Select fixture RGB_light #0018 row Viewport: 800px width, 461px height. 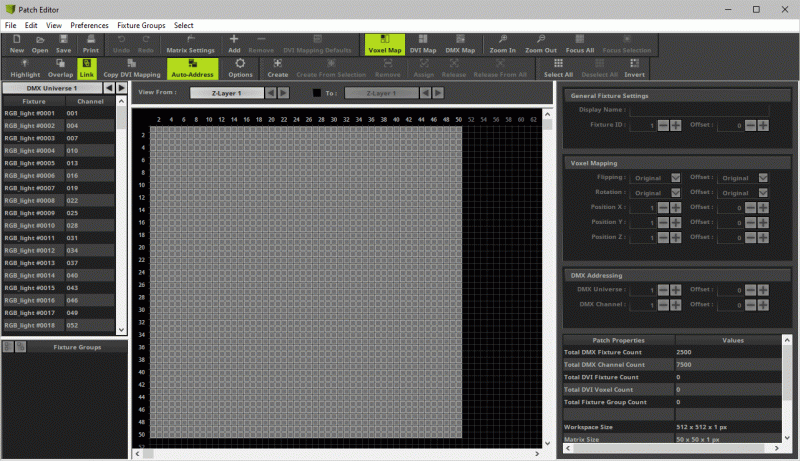click(59, 325)
